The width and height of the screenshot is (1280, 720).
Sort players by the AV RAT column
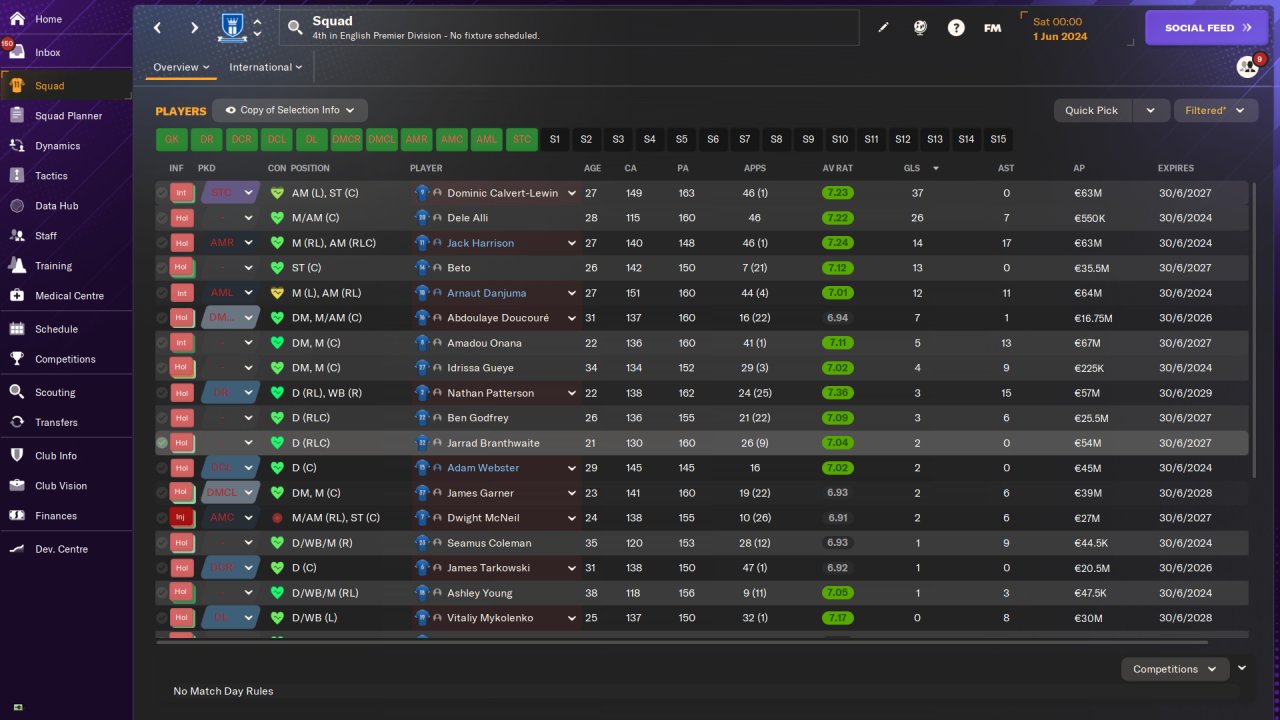point(837,168)
